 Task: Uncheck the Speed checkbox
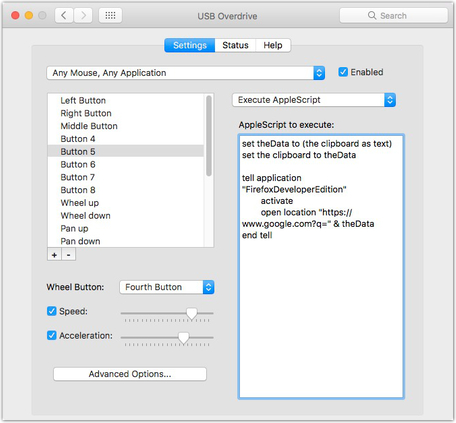point(52,311)
